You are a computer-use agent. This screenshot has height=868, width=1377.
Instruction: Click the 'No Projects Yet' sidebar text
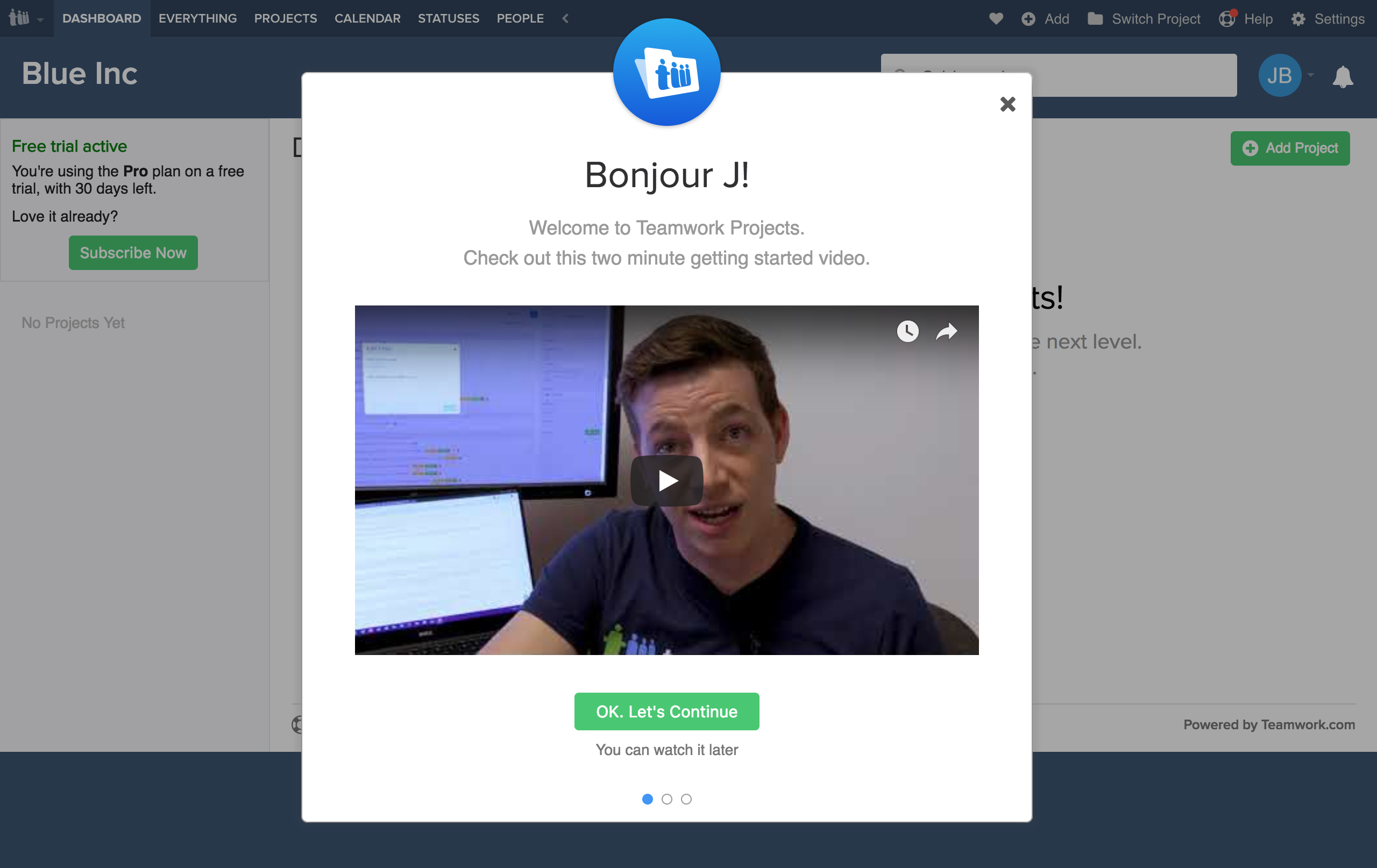point(73,323)
